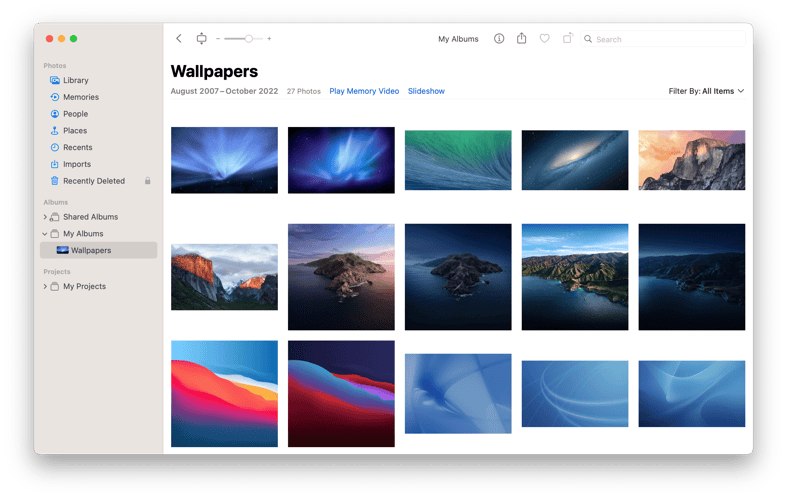
Task: Select the purple aurora Snow Leopard wallpaper
Action: pyautogui.click(x=341, y=160)
